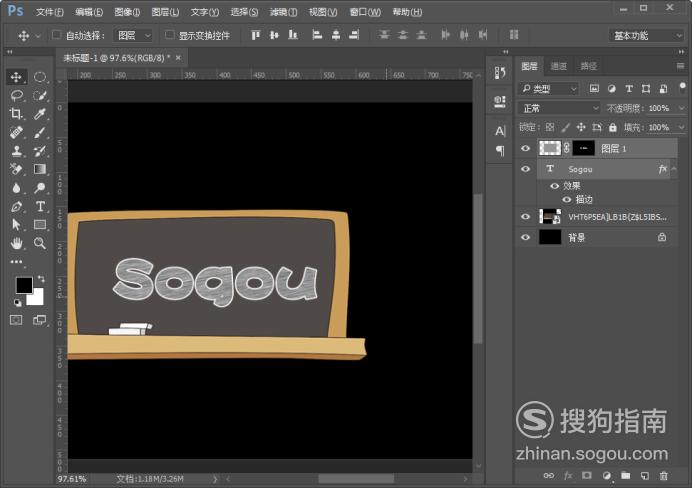Switch to the 通道 tab
The width and height of the screenshot is (692, 488).
coord(559,66)
